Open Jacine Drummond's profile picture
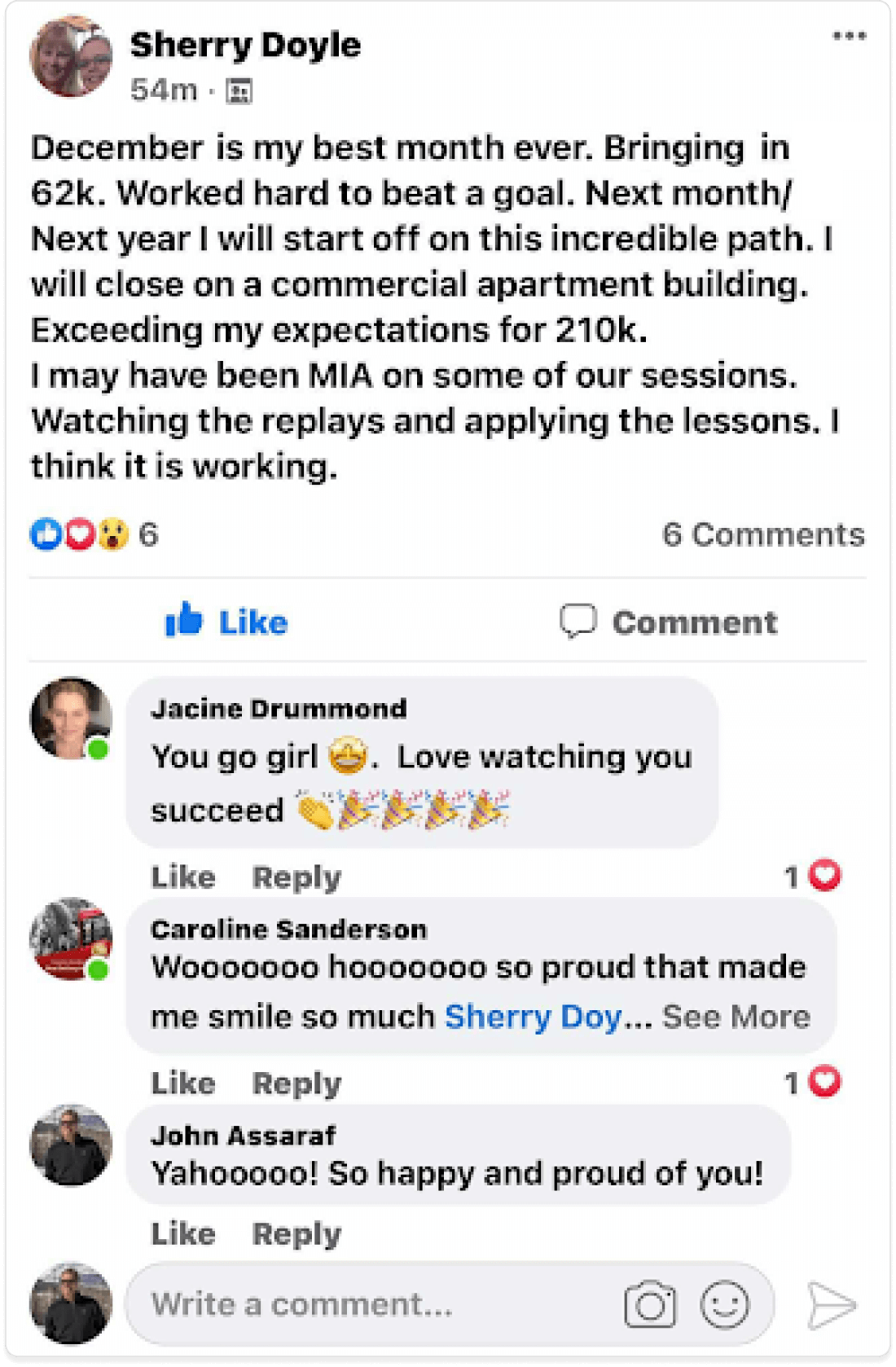Screen dimensions: 896x1367 click(x=71, y=719)
